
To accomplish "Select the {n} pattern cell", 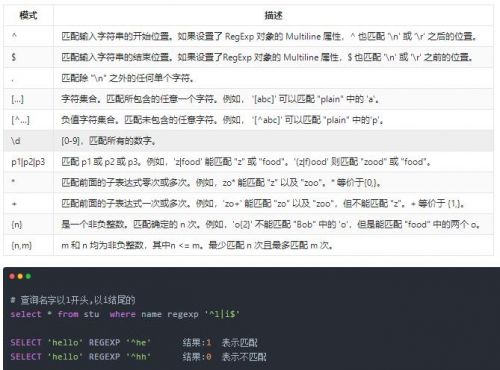I will pyautogui.click(x=28, y=225).
